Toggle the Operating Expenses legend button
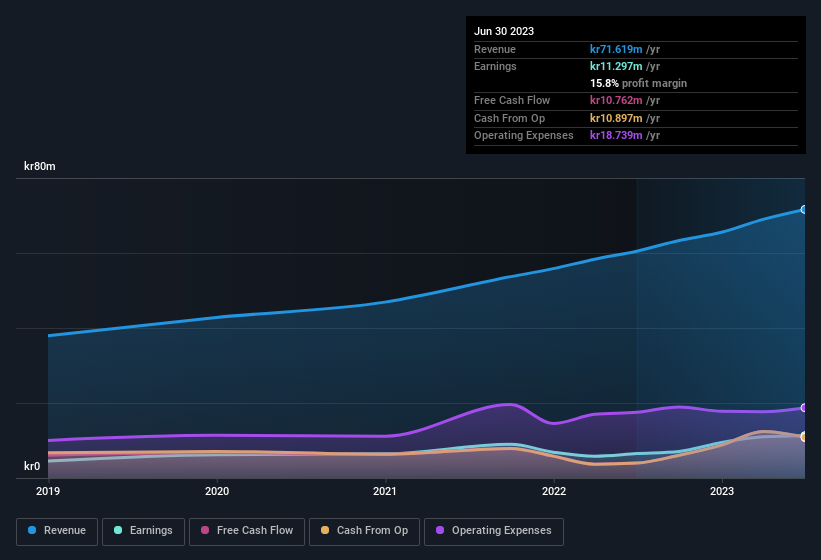The height and width of the screenshot is (560, 821). coord(494,531)
